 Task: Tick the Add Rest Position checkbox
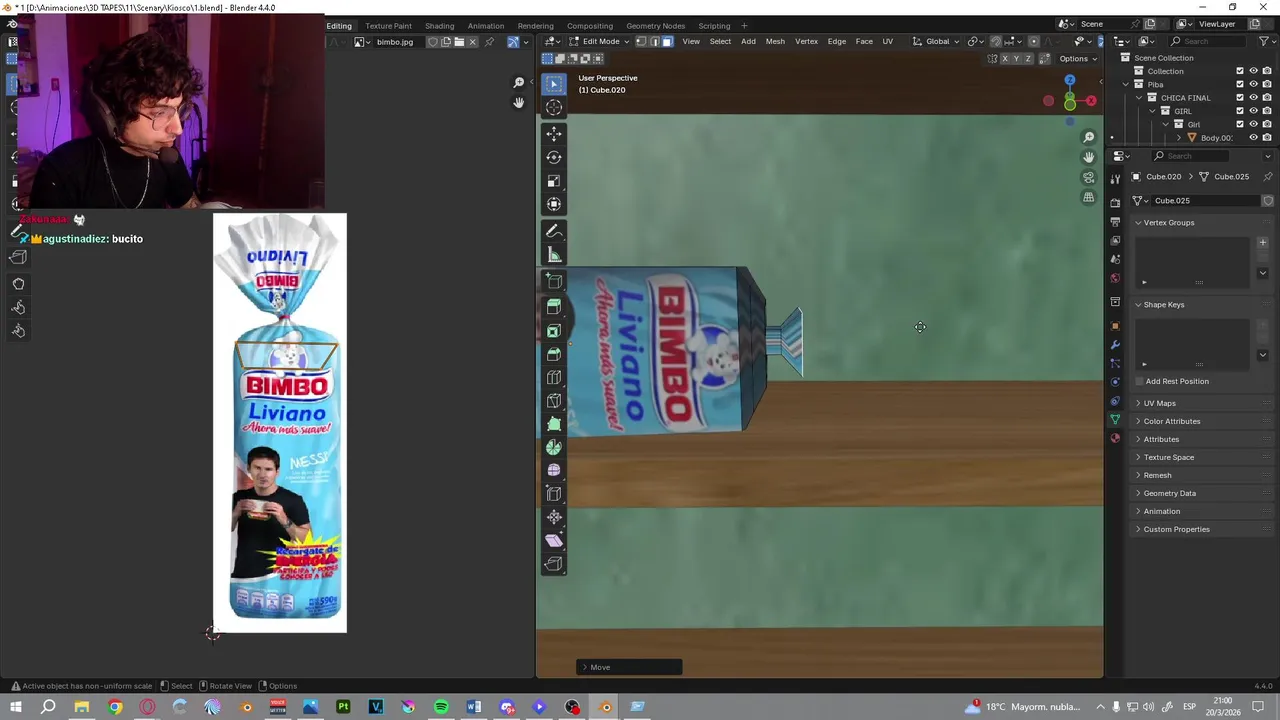pyautogui.click(x=1140, y=381)
